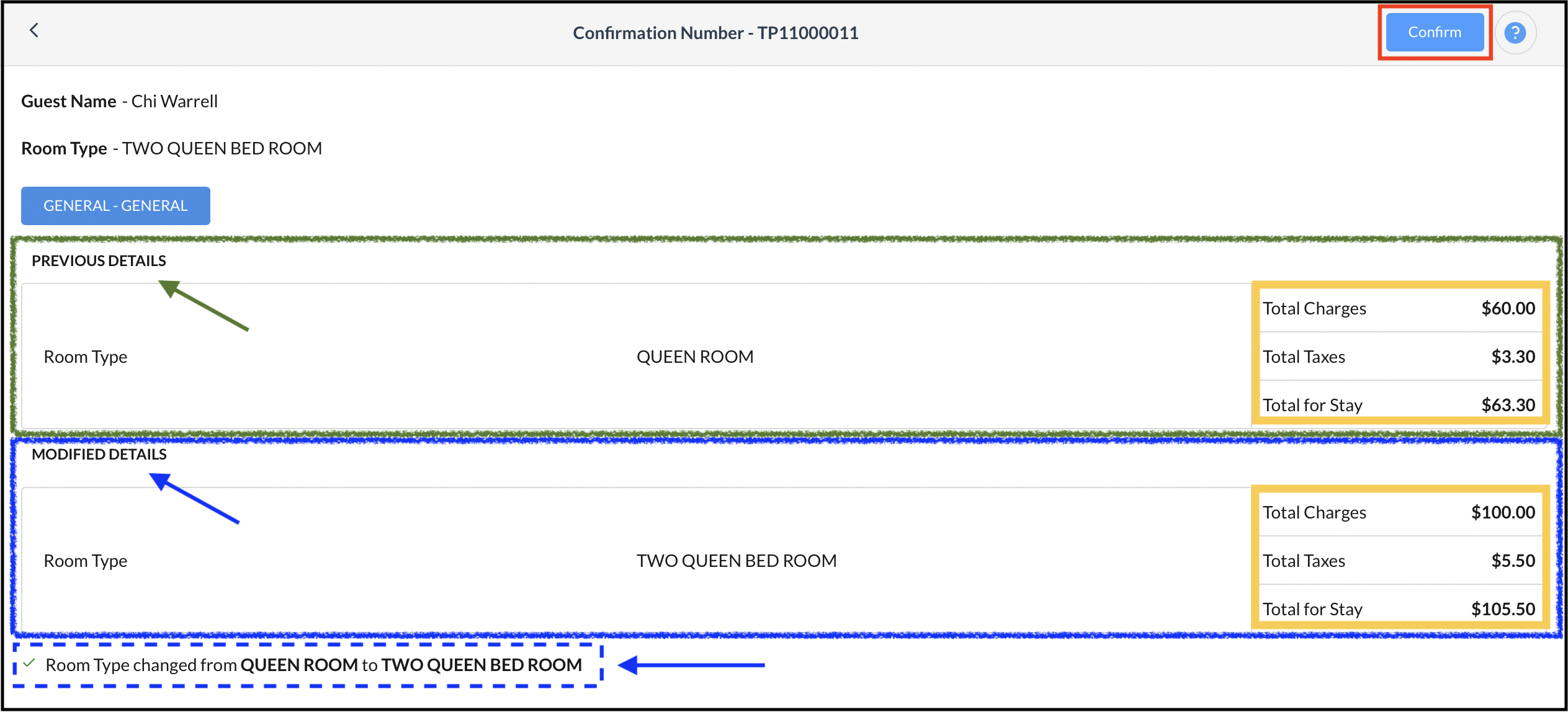Select TWO QUEEN BED ROOM in modified details
Viewport: 1568px width, 712px height.
click(737, 561)
